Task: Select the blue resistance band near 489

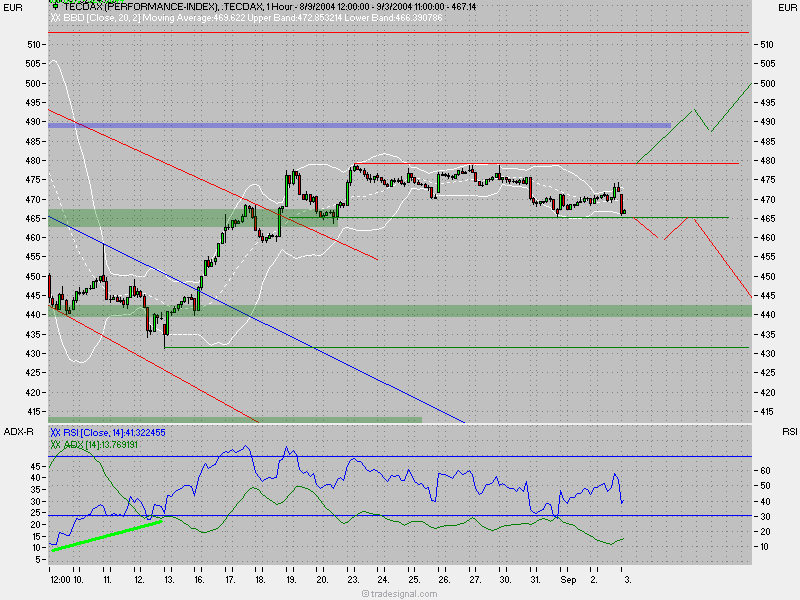Action: pyautogui.click(x=350, y=125)
